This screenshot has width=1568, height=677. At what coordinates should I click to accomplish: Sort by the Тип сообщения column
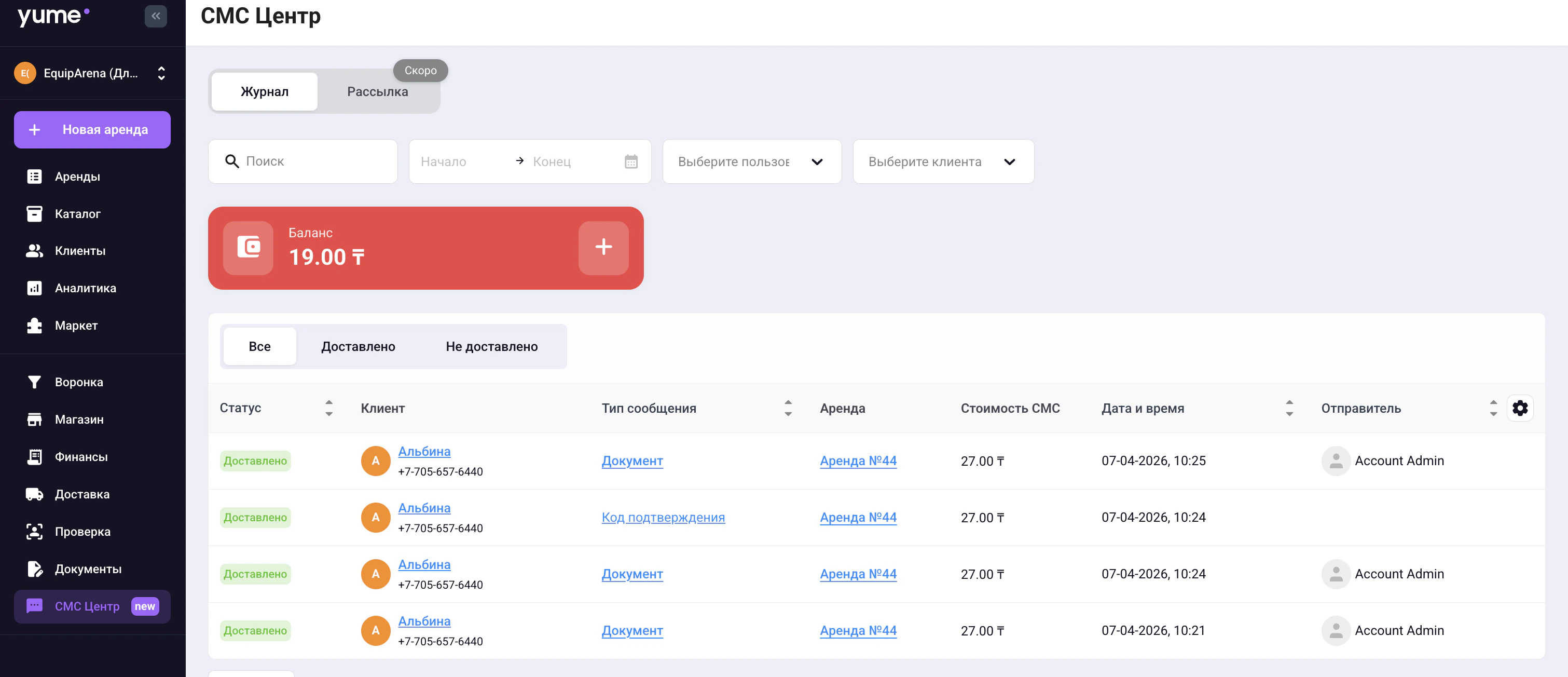coord(788,408)
